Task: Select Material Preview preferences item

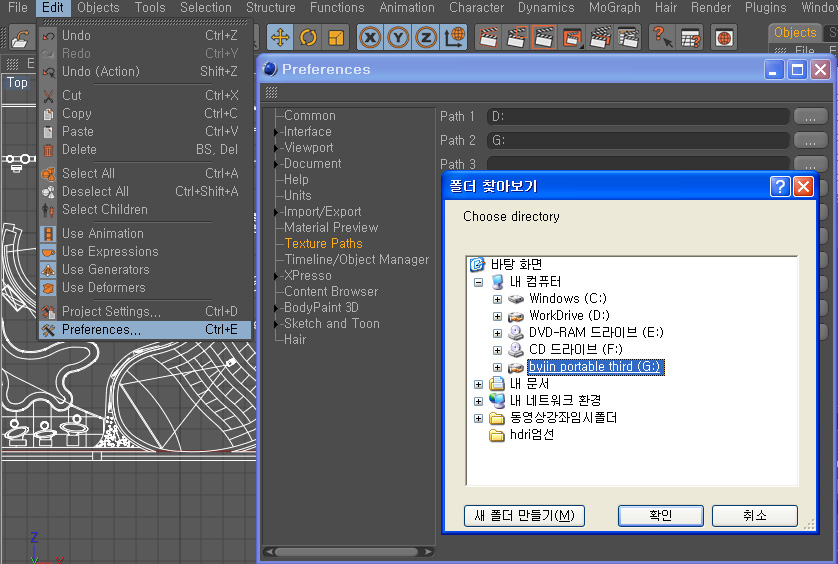Action: [331, 228]
